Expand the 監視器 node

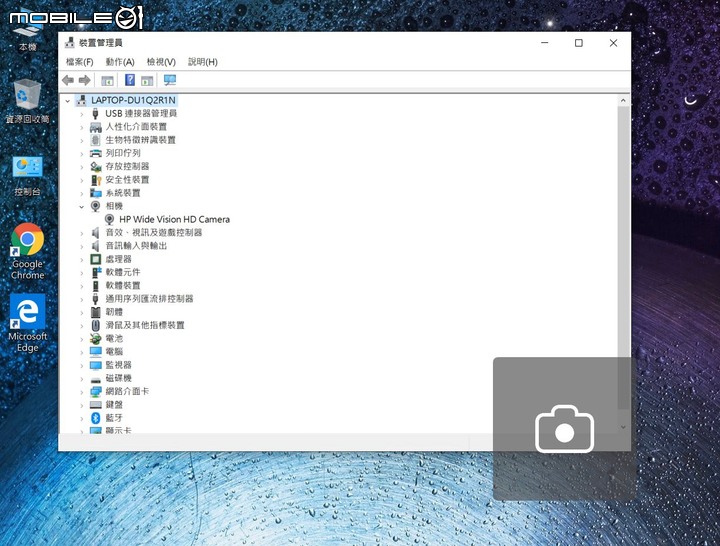tap(82, 366)
